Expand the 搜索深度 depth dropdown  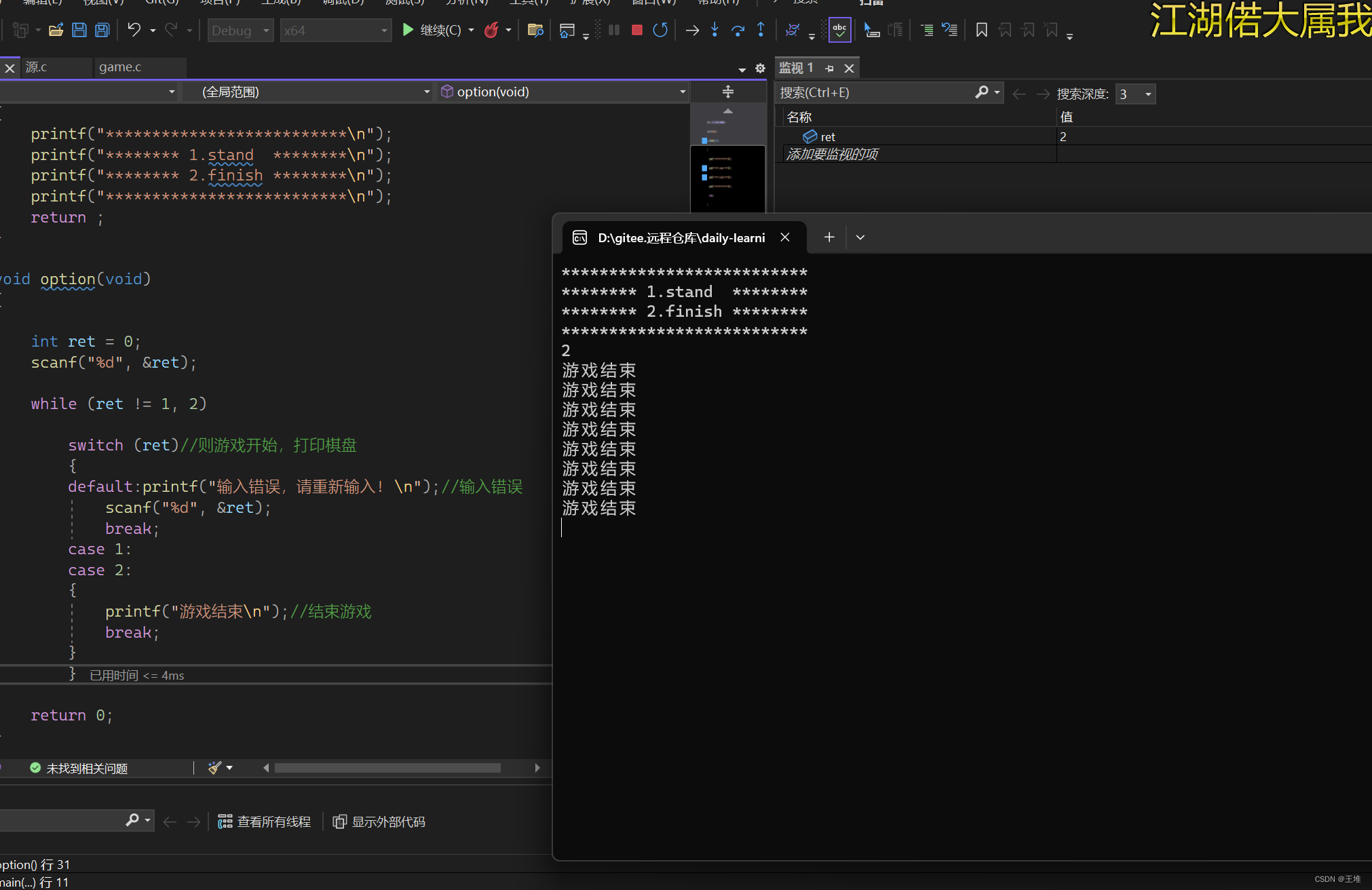click(x=1148, y=94)
